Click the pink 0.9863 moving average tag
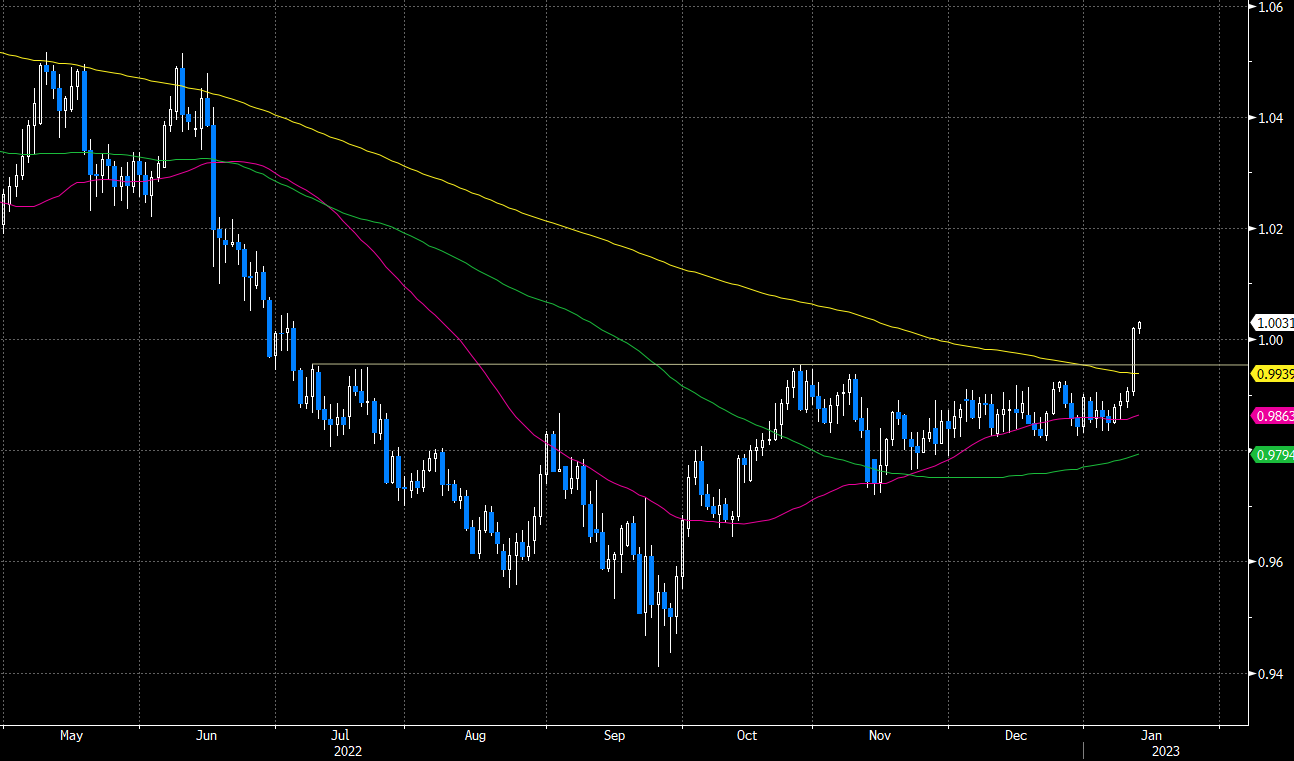1294x761 pixels. pos(1273,414)
